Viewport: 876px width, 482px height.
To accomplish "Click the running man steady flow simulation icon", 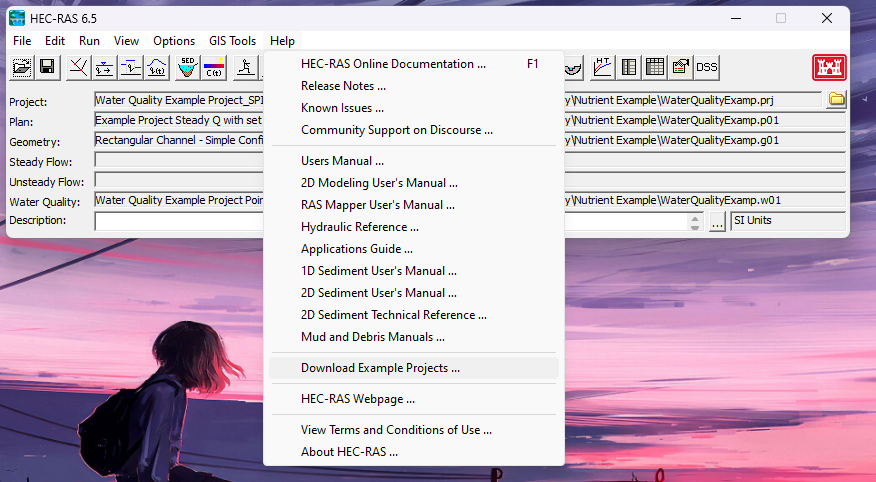I will [x=245, y=68].
